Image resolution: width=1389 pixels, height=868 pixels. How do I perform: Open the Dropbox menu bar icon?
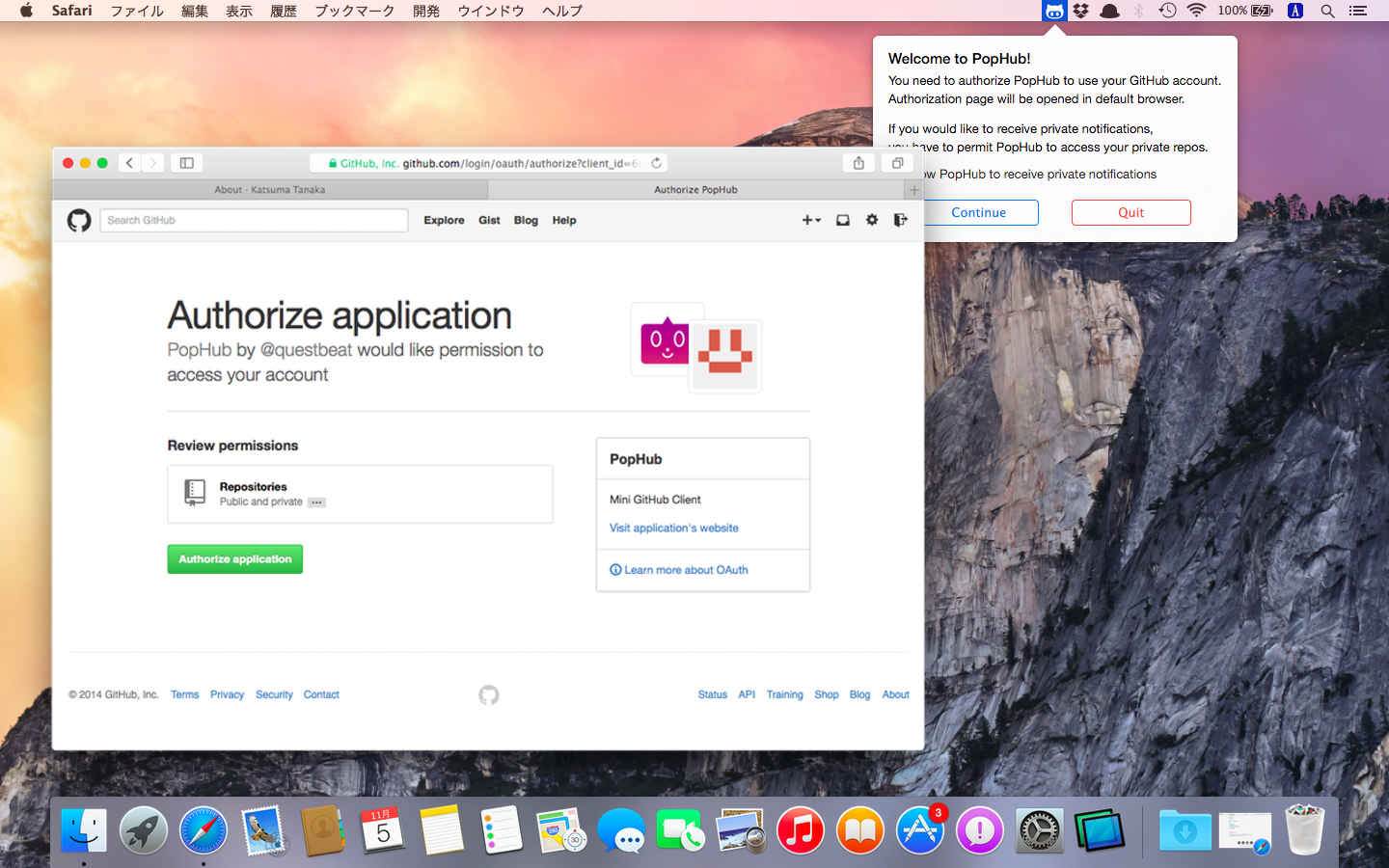pyautogui.click(x=1081, y=11)
